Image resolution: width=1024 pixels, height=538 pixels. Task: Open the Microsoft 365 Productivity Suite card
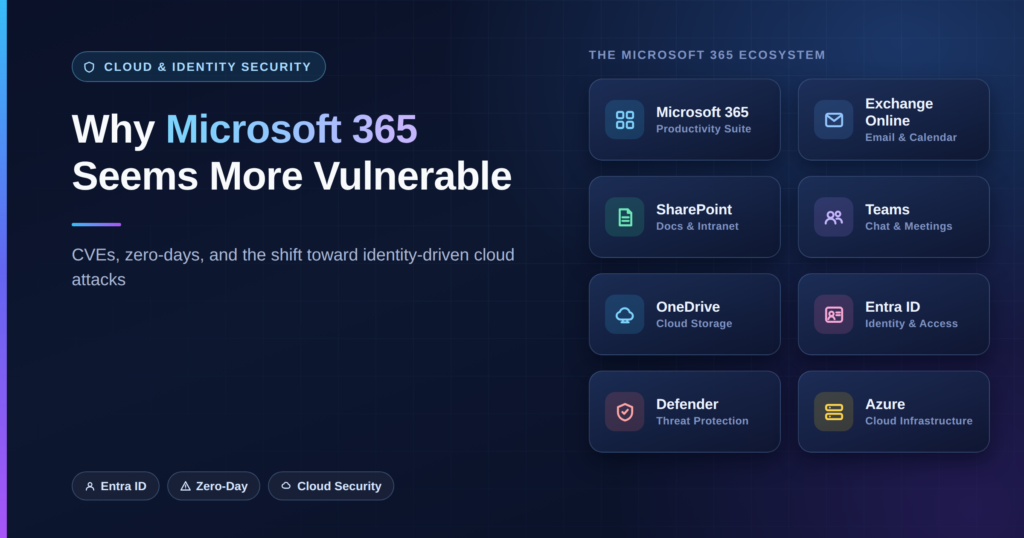684,119
